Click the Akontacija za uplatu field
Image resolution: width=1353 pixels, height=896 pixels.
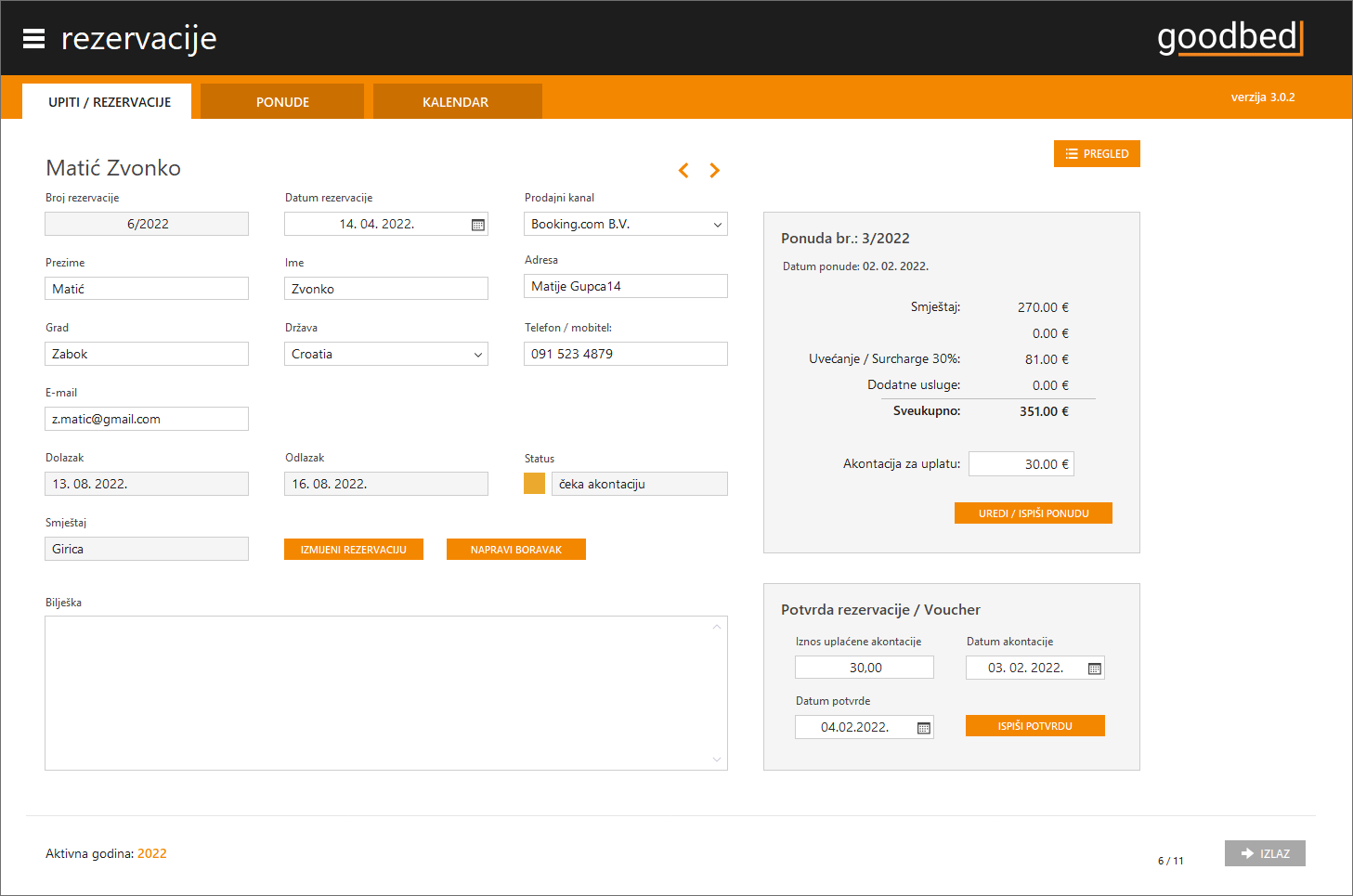coord(1021,463)
